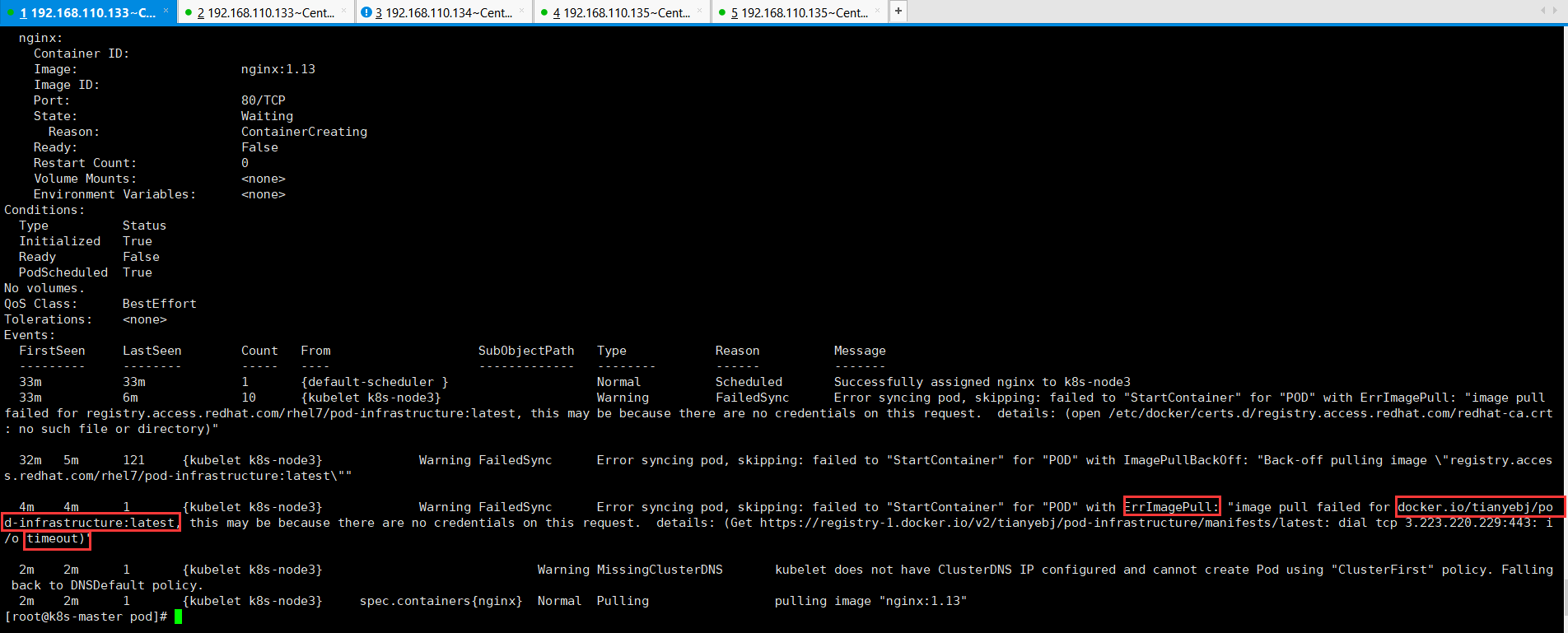Select the count value '121'
This screenshot has height=633, width=1568.
click(x=133, y=460)
